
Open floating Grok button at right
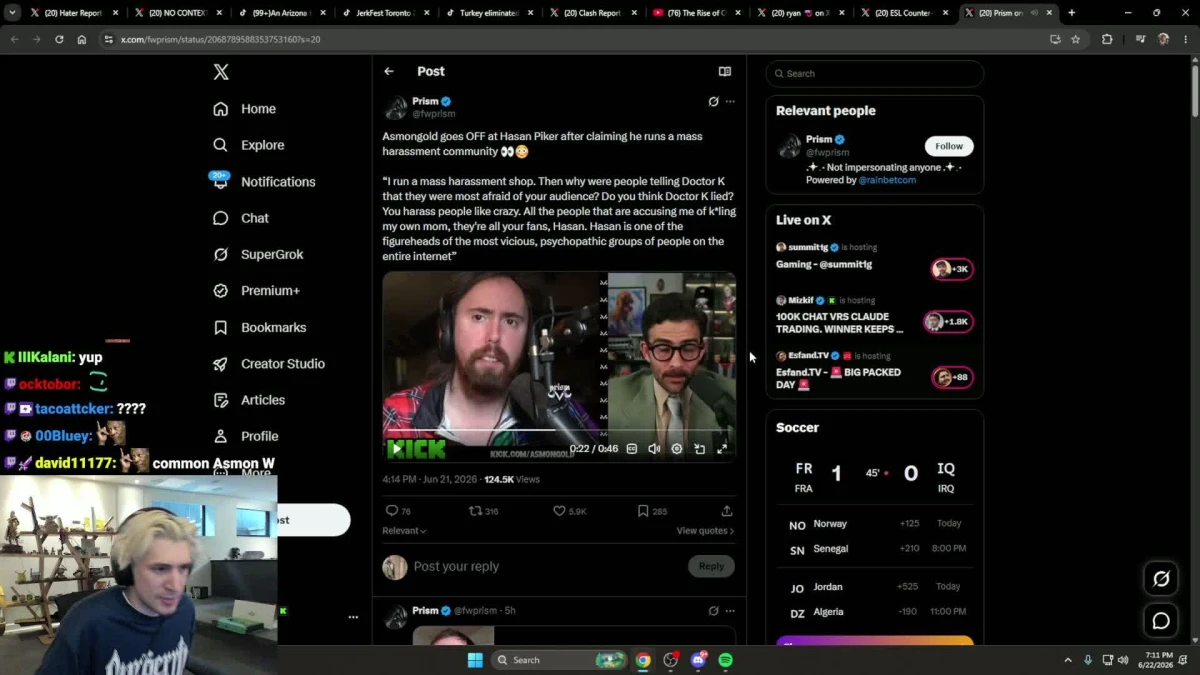[1161, 578]
